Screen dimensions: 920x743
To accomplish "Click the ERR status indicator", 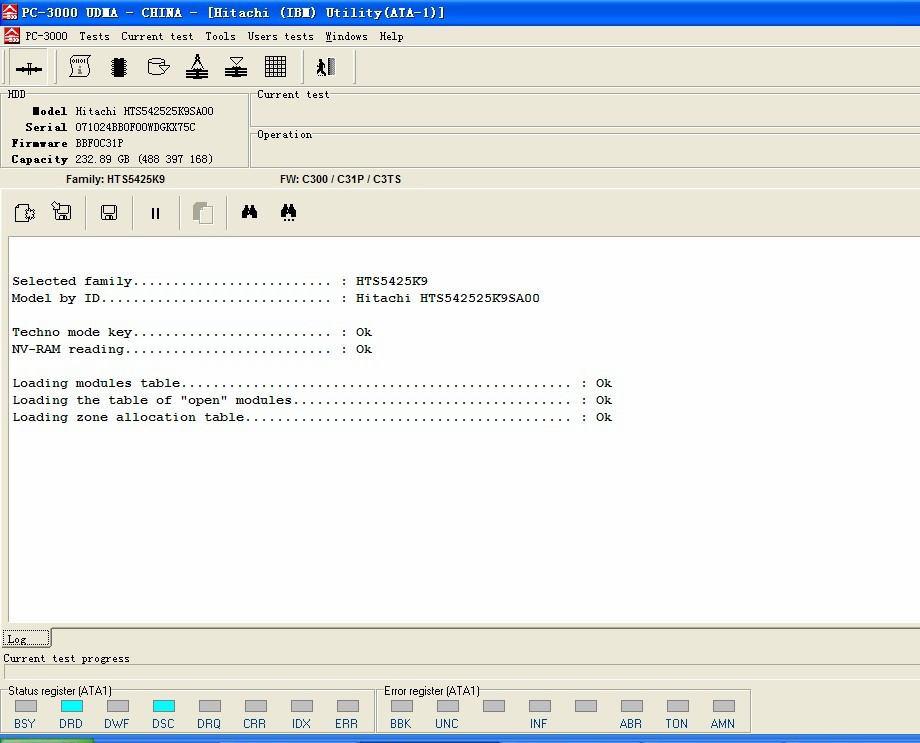I will (347, 706).
